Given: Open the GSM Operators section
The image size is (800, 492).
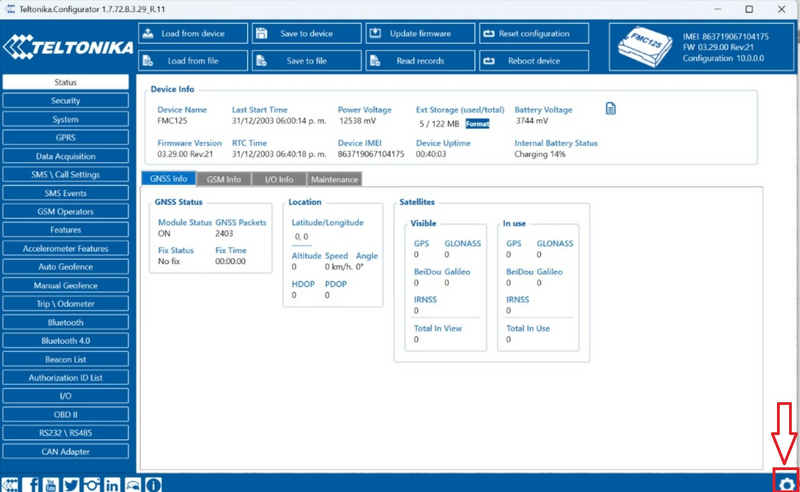Looking at the screenshot, I should tap(66, 211).
